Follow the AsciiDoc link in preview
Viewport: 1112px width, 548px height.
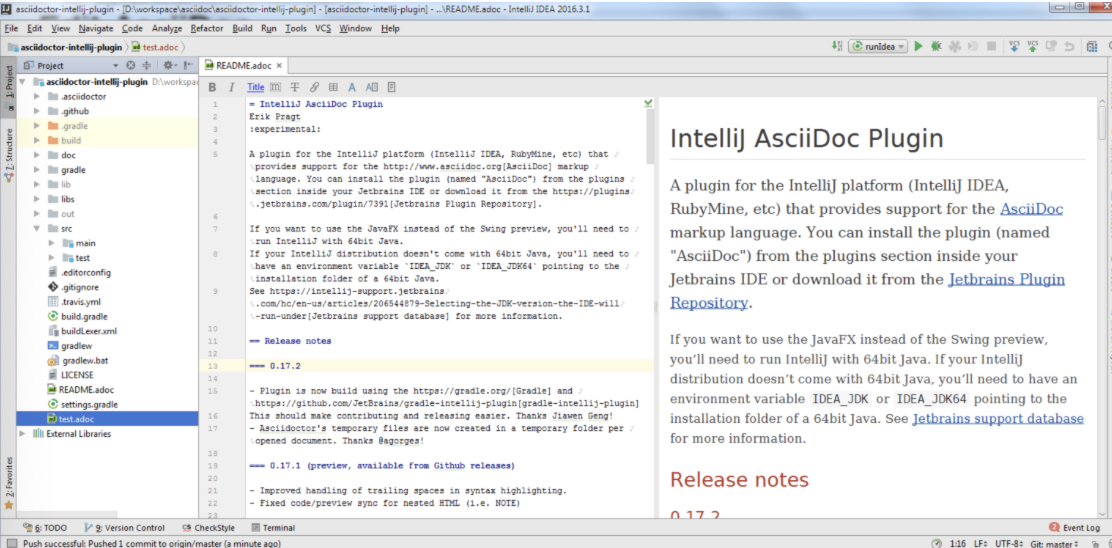(1031, 209)
